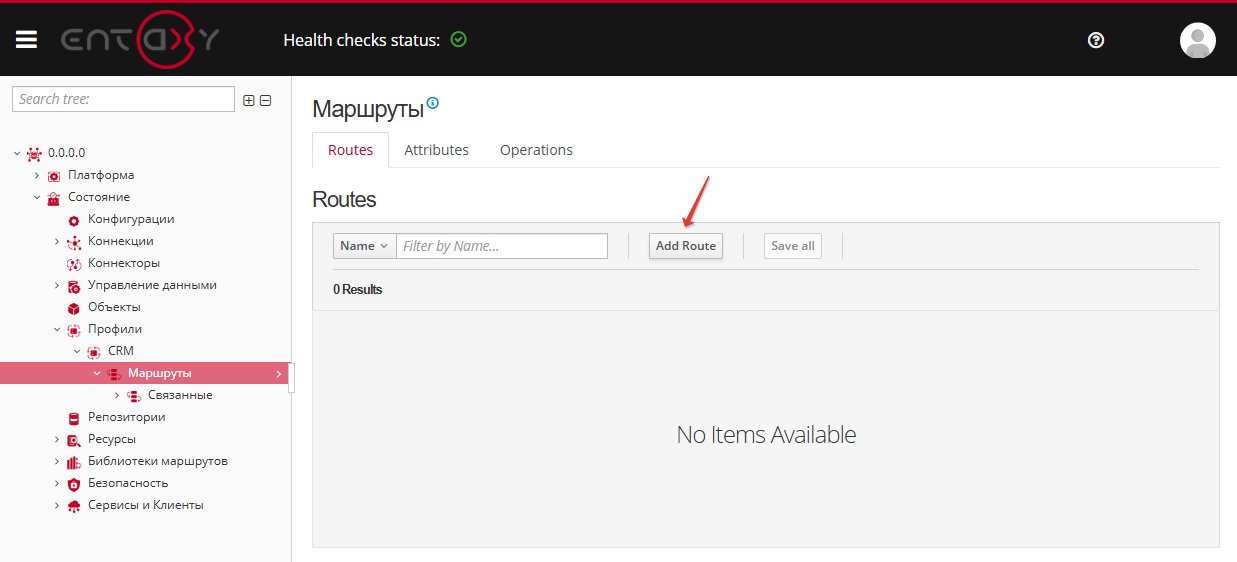Switch to the Attributes tab
The width and height of the screenshot is (1237, 562).
436,150
